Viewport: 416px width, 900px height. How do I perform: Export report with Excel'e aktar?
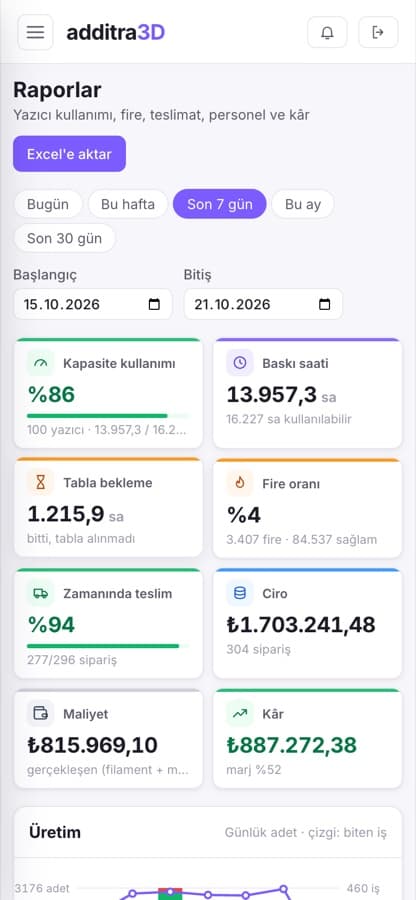69,154
